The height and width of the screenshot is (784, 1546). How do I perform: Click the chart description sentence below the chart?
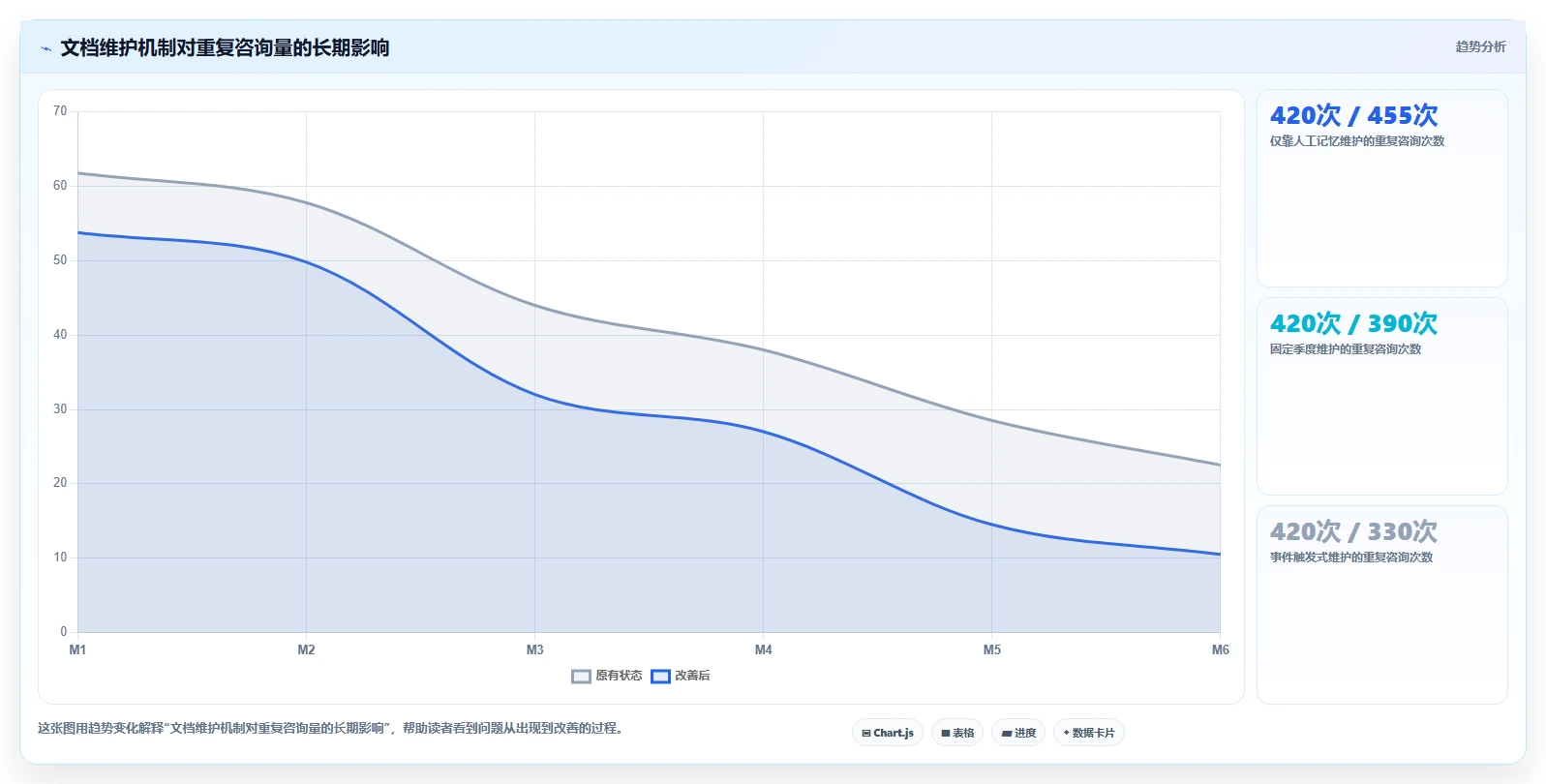(331, 728)
